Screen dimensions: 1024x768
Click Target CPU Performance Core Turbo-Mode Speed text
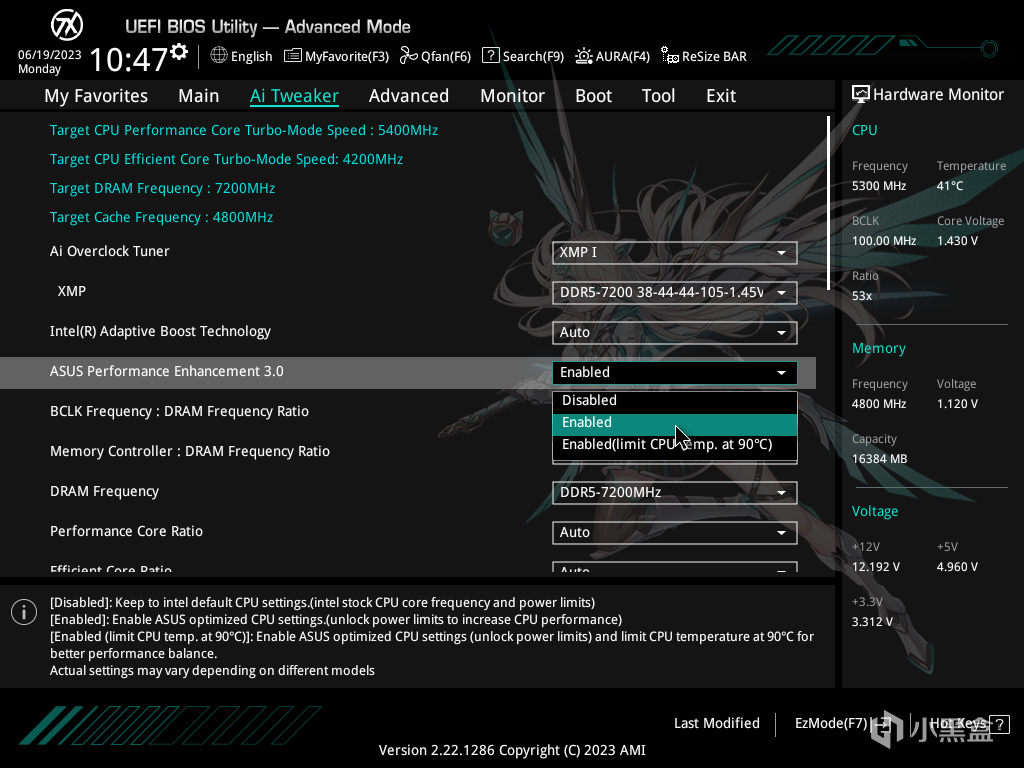coord(244,130)
